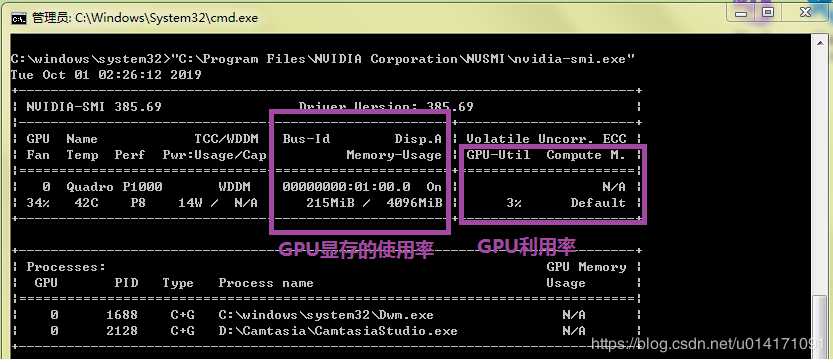Image resolution: width=833 pixels, height=363 pixels.
Task: Click the title text 'C:\Windows\System32\cmd.exe'
Action: 166,18
